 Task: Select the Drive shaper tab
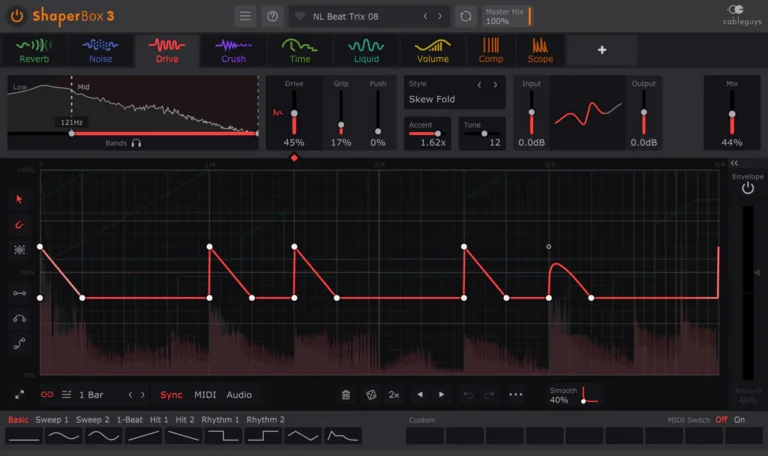coord(167,50)
